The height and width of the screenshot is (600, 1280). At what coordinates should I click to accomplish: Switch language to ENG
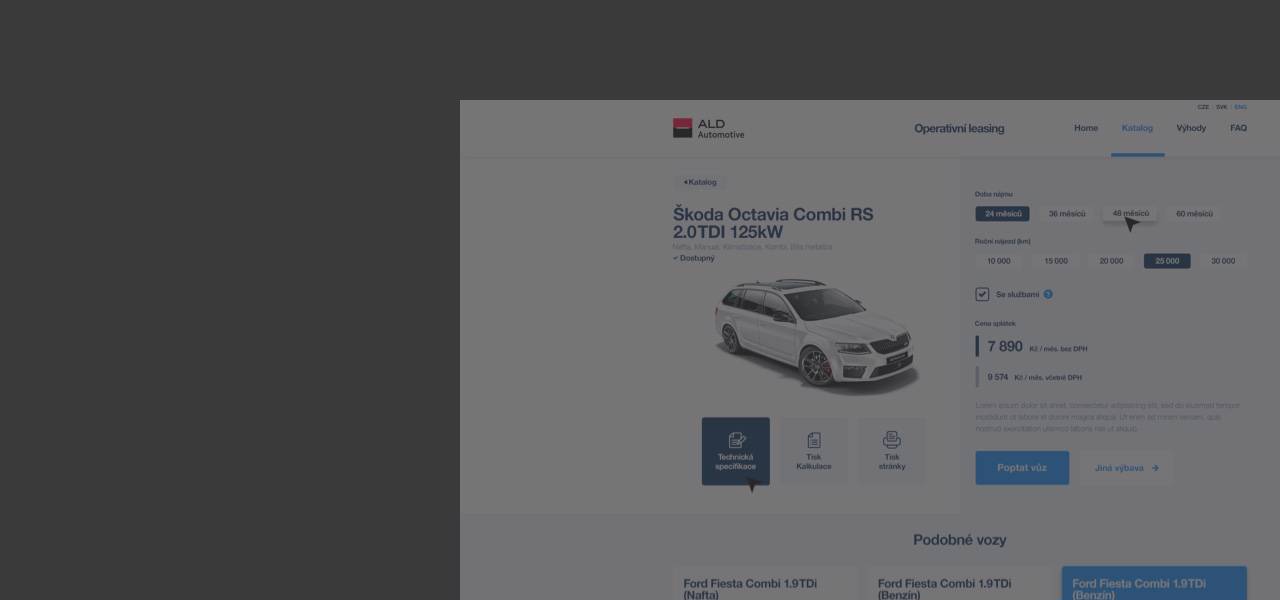point(1240,107)
